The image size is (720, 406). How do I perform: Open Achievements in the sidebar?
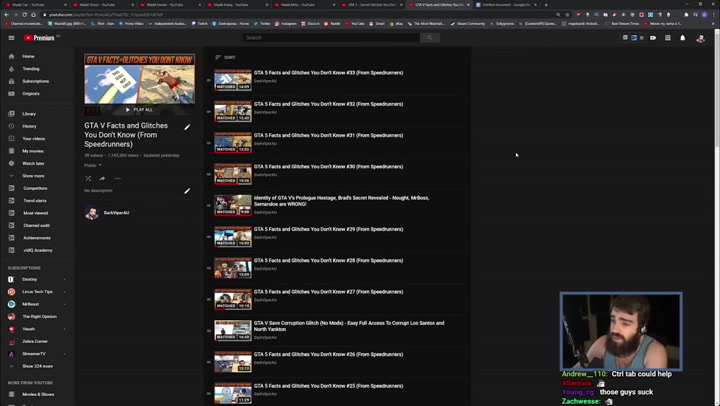37,238
